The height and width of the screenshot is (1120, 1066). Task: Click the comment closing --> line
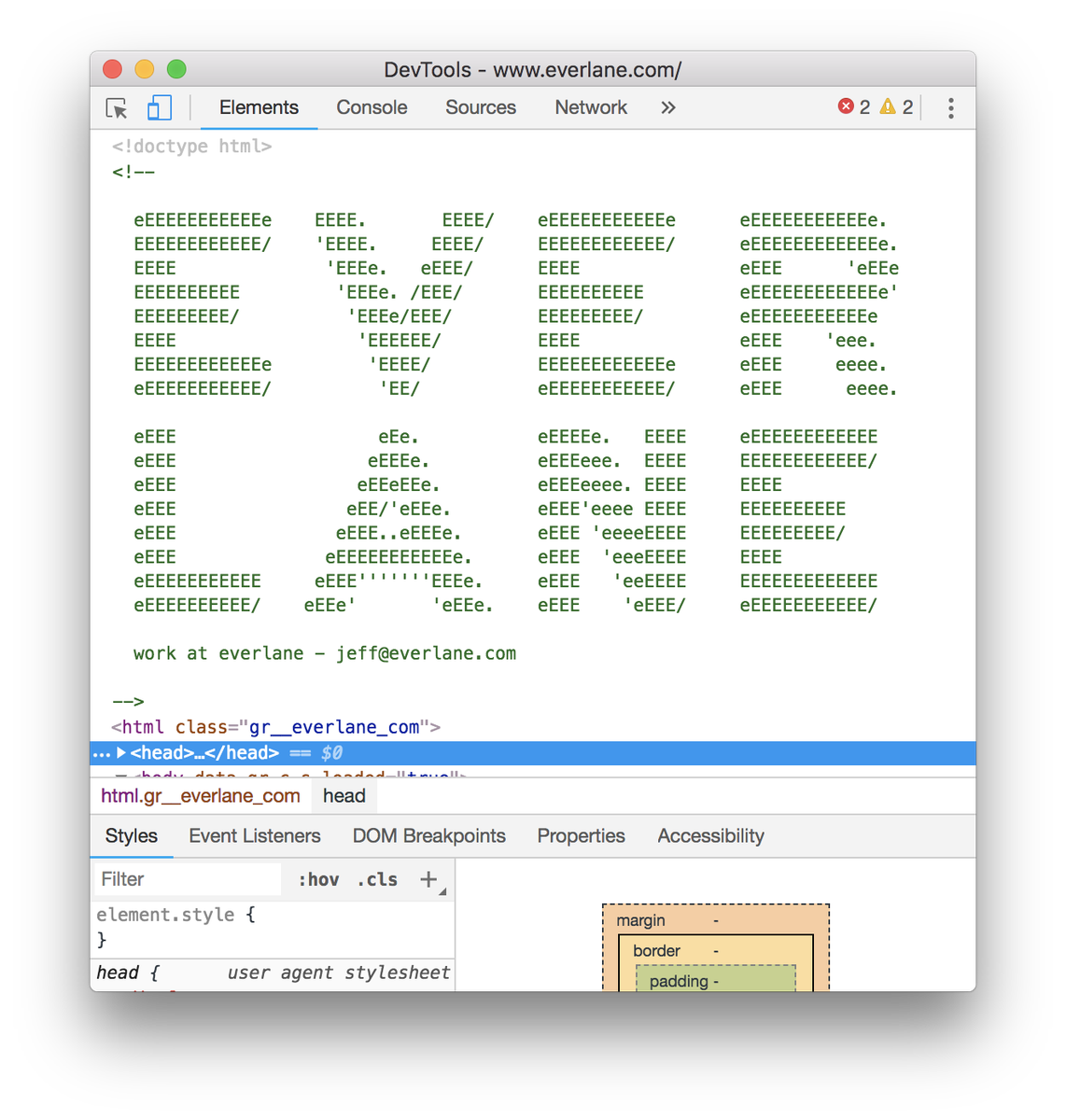[128, 701]
